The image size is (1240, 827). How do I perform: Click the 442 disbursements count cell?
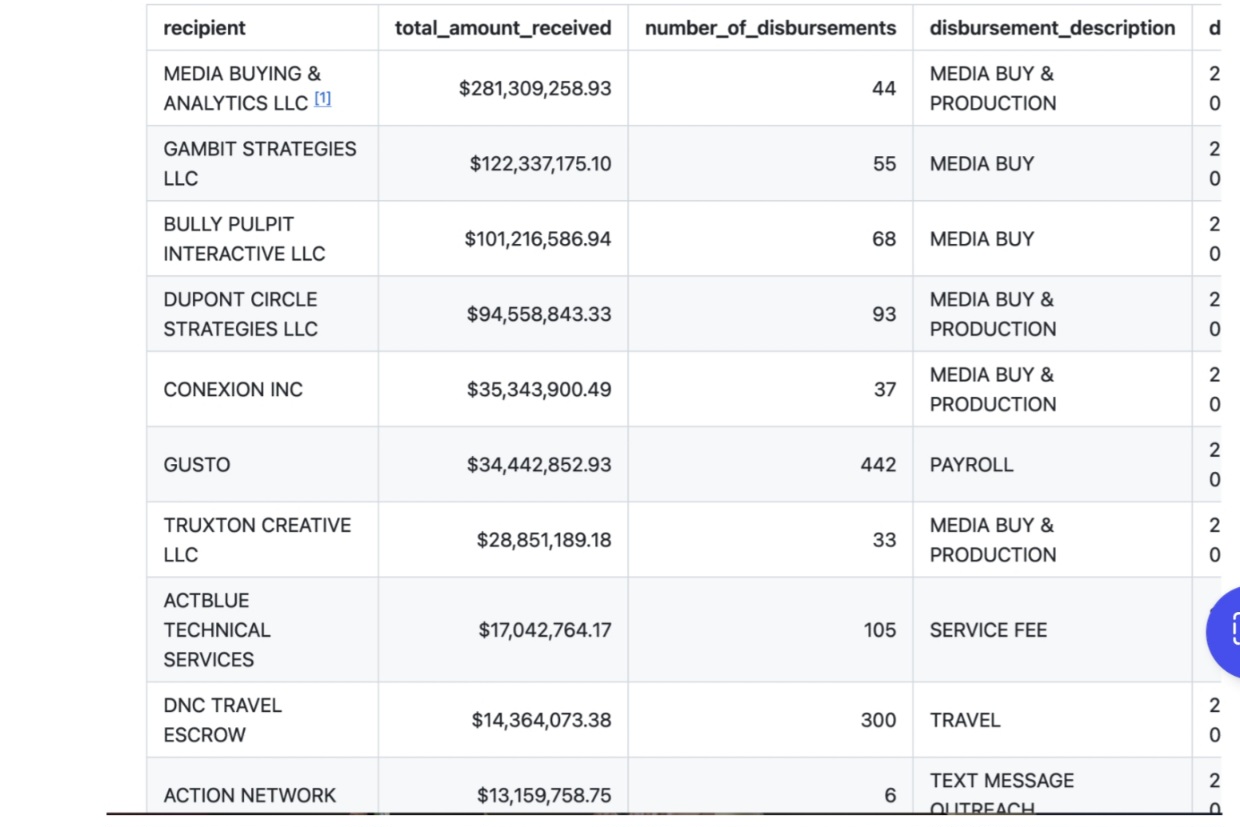(878, 465)
